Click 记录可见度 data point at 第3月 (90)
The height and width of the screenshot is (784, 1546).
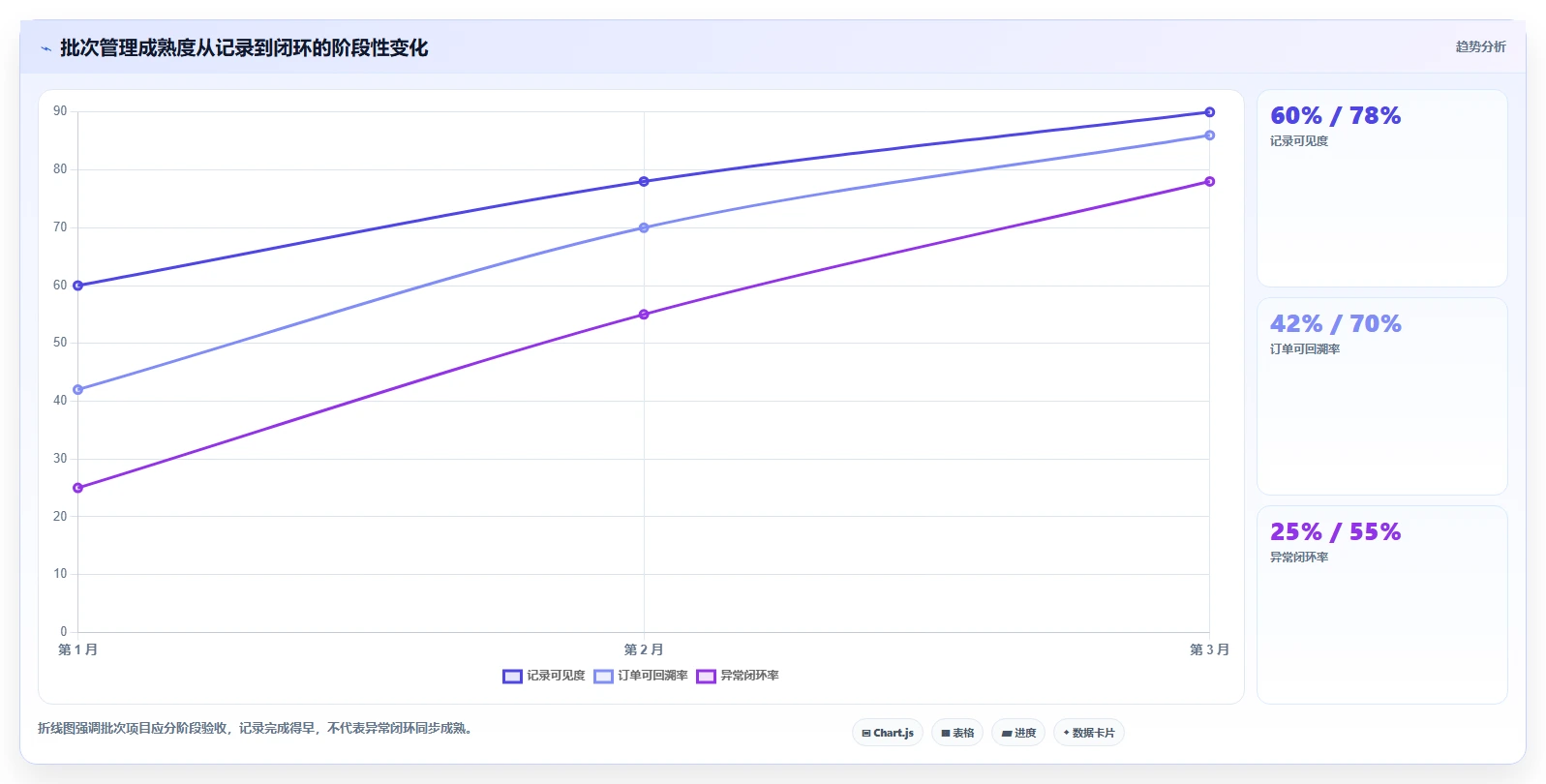[x=1209, y=112]
